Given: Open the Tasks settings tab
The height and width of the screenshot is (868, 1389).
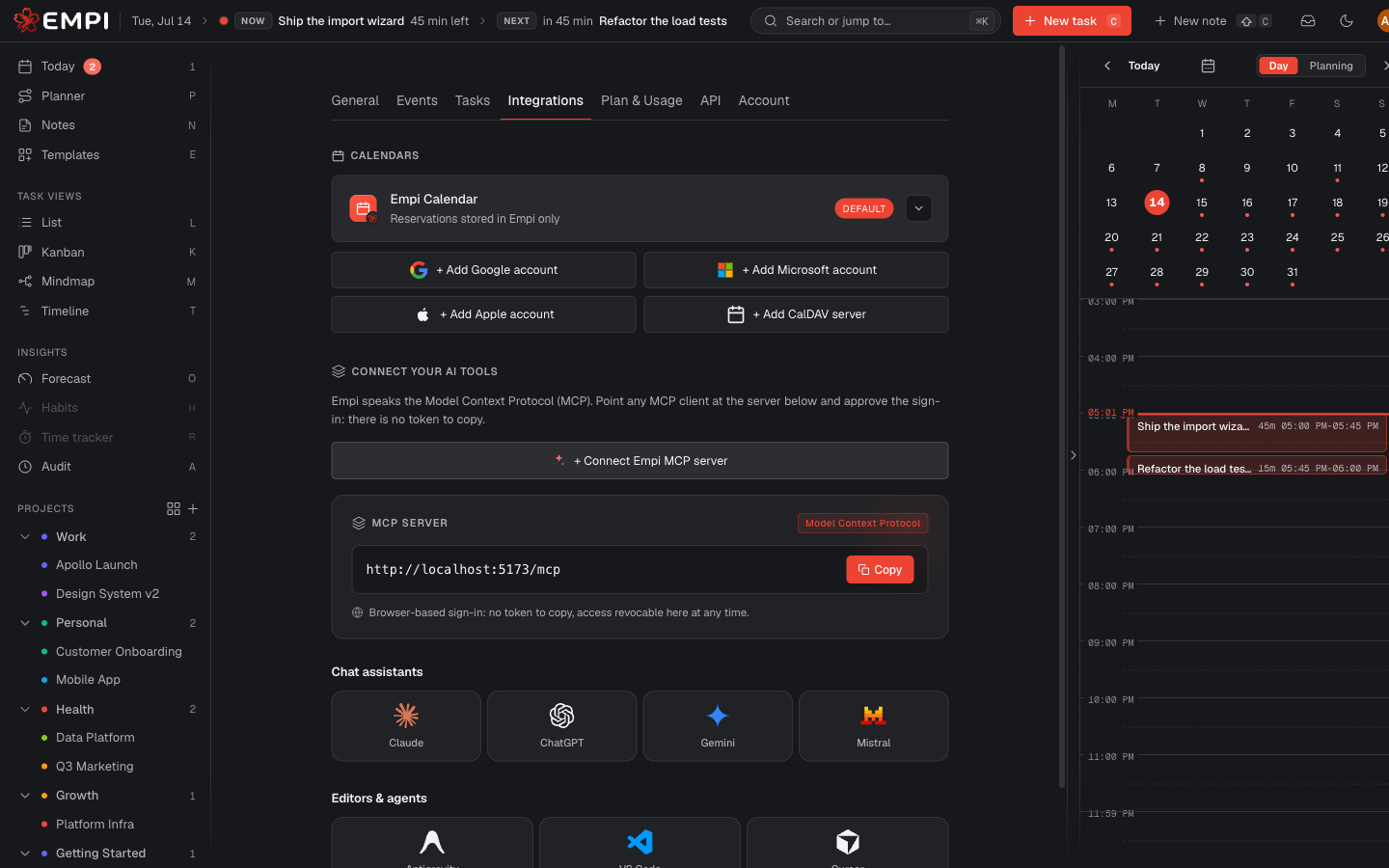Looking at the screenshot, I should (473, 100).
